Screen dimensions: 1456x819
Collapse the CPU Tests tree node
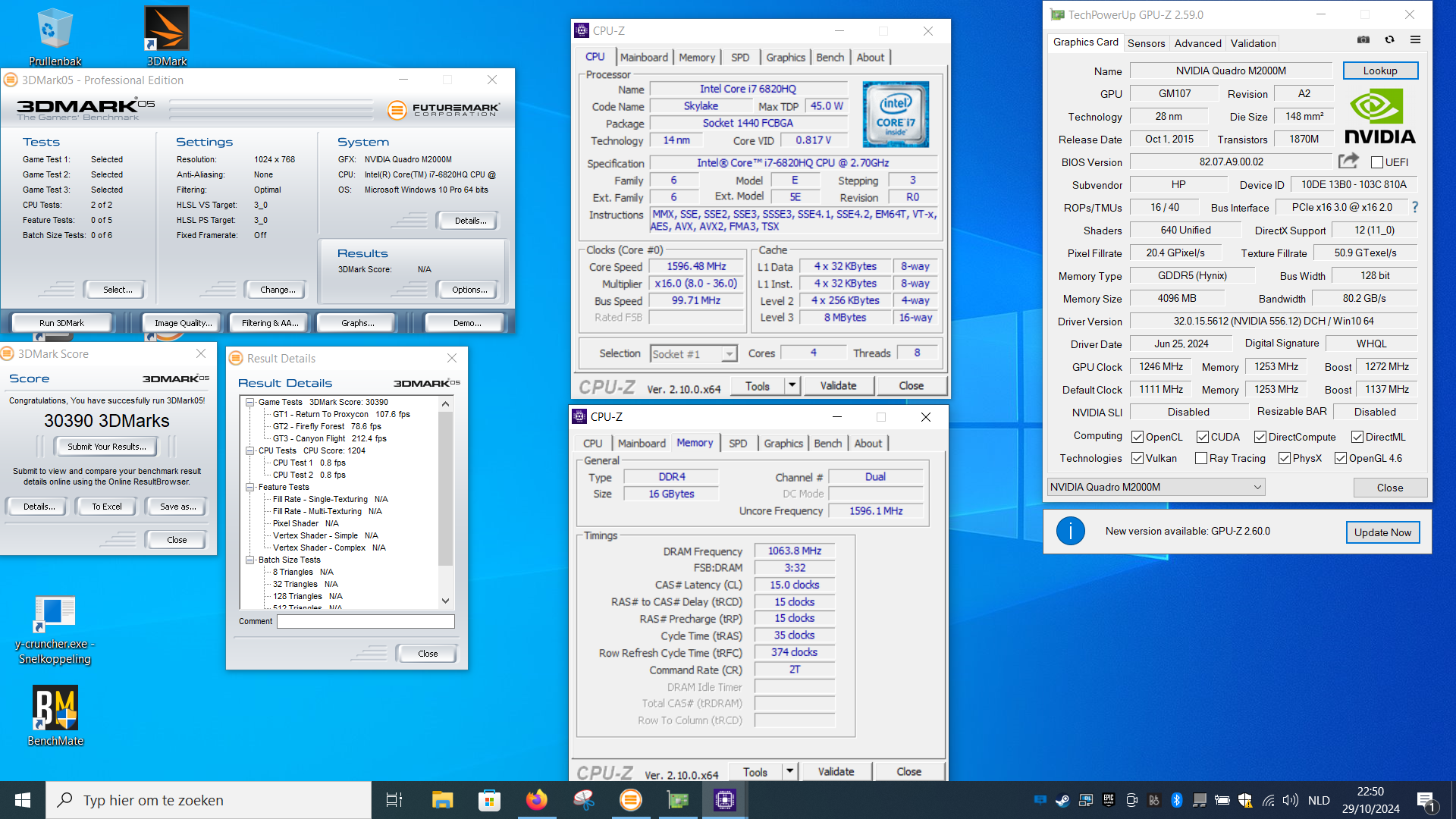click(x=249, y=450)
